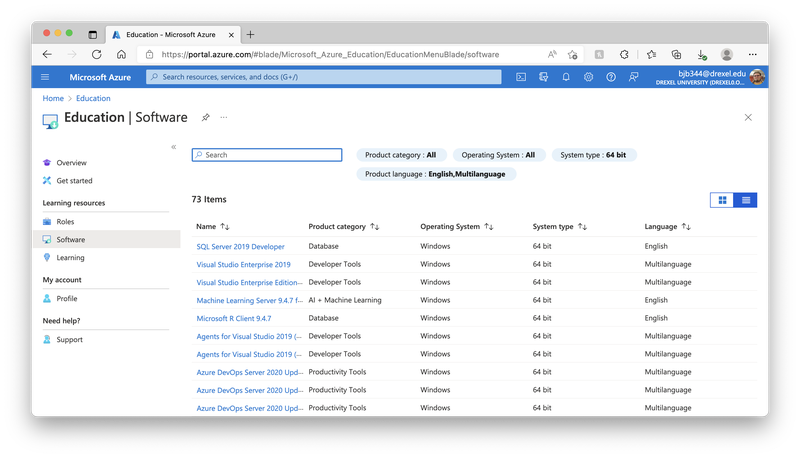Go back in browser history
The height and width of the screenshot is (458, 800).
[47, 55]
